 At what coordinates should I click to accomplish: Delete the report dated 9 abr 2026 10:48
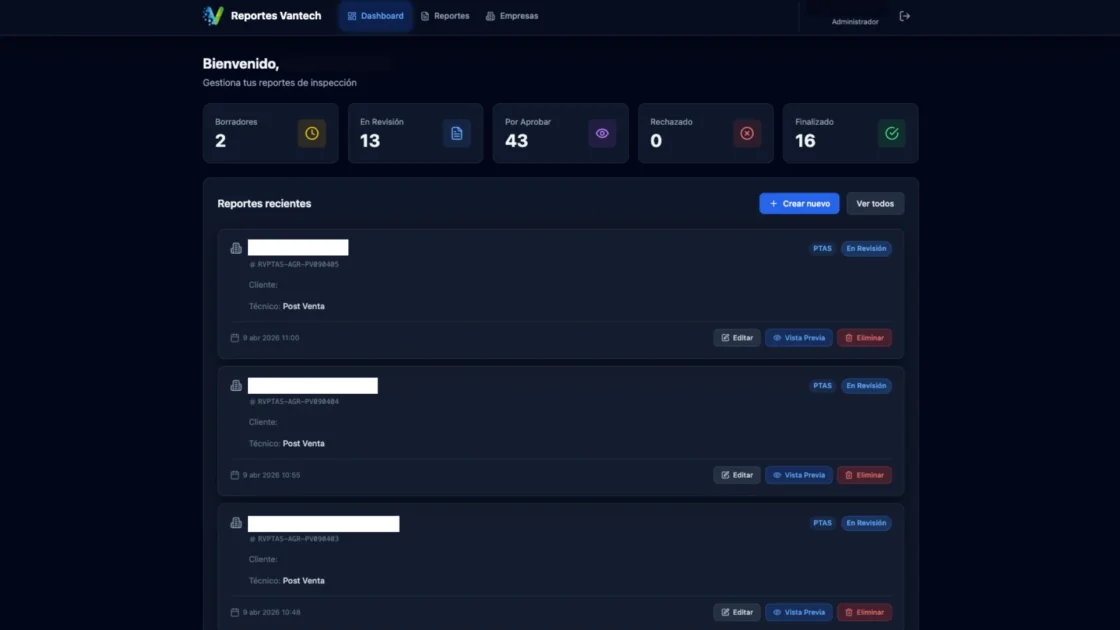click(864, 612)
